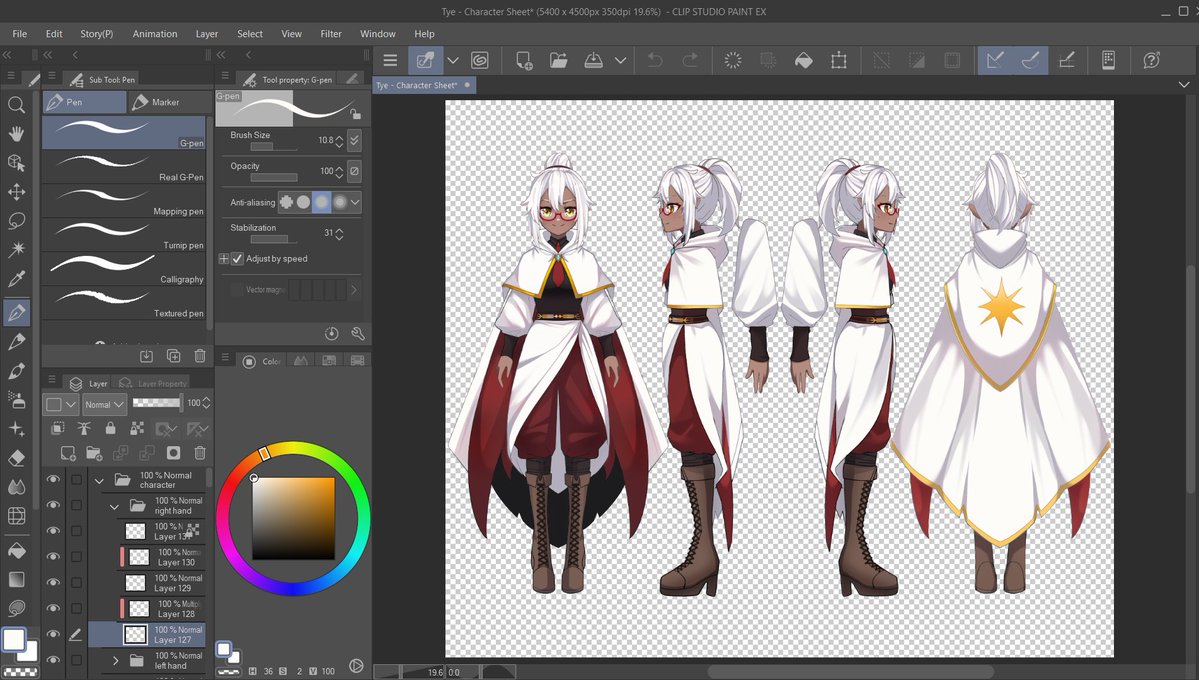Delete sub tool with trash icon
Image resolution: width=1199 pixels, height=680 pixels.
200,356
